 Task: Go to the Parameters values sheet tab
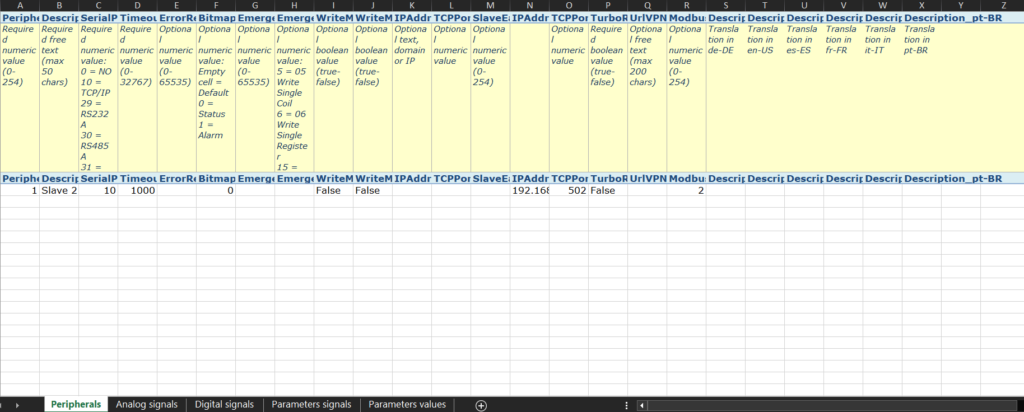click(407, 405)
